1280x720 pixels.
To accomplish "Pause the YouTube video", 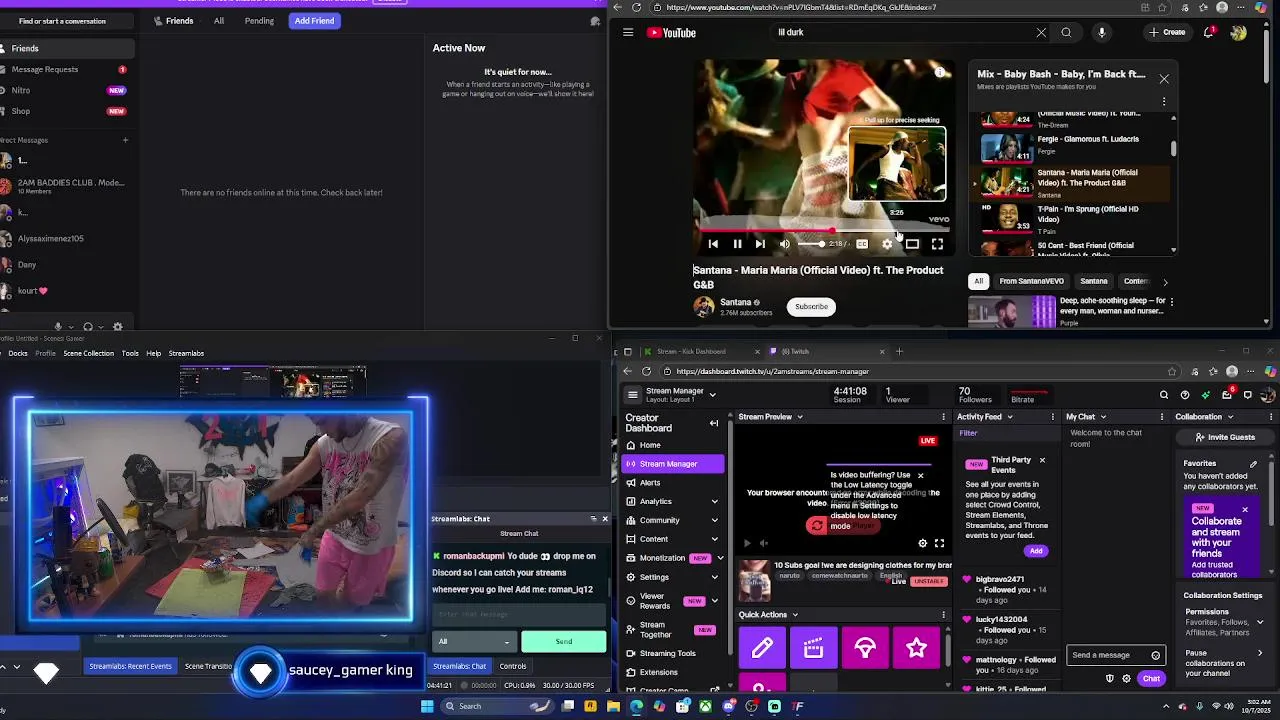I will (x=737, y=244).
